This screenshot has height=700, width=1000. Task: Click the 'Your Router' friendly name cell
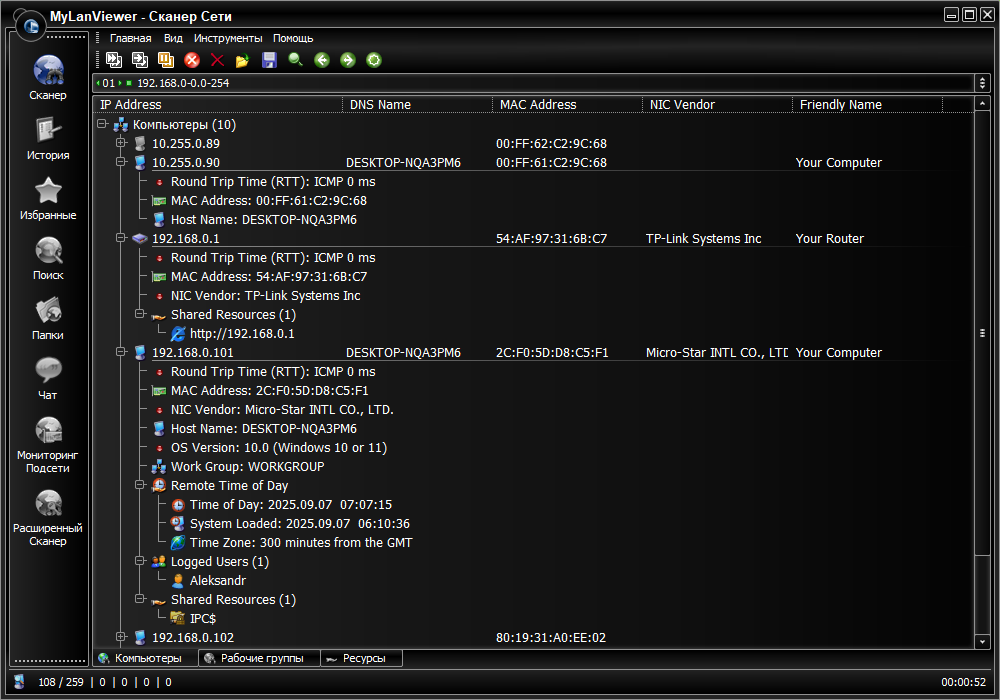point(830,238)
